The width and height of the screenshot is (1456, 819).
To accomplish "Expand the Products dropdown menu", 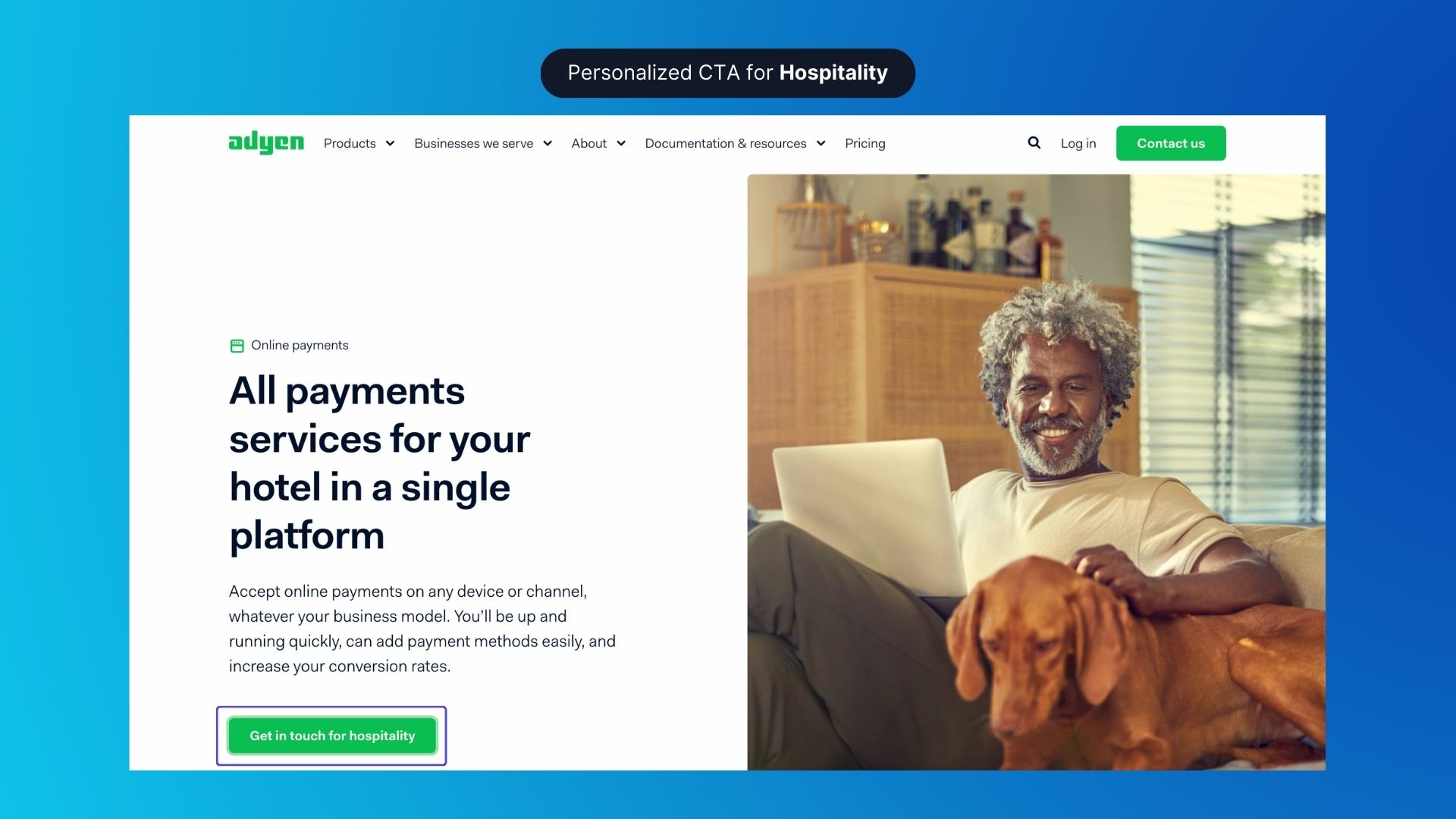I will pyautogui.click(x=358, y=143).
